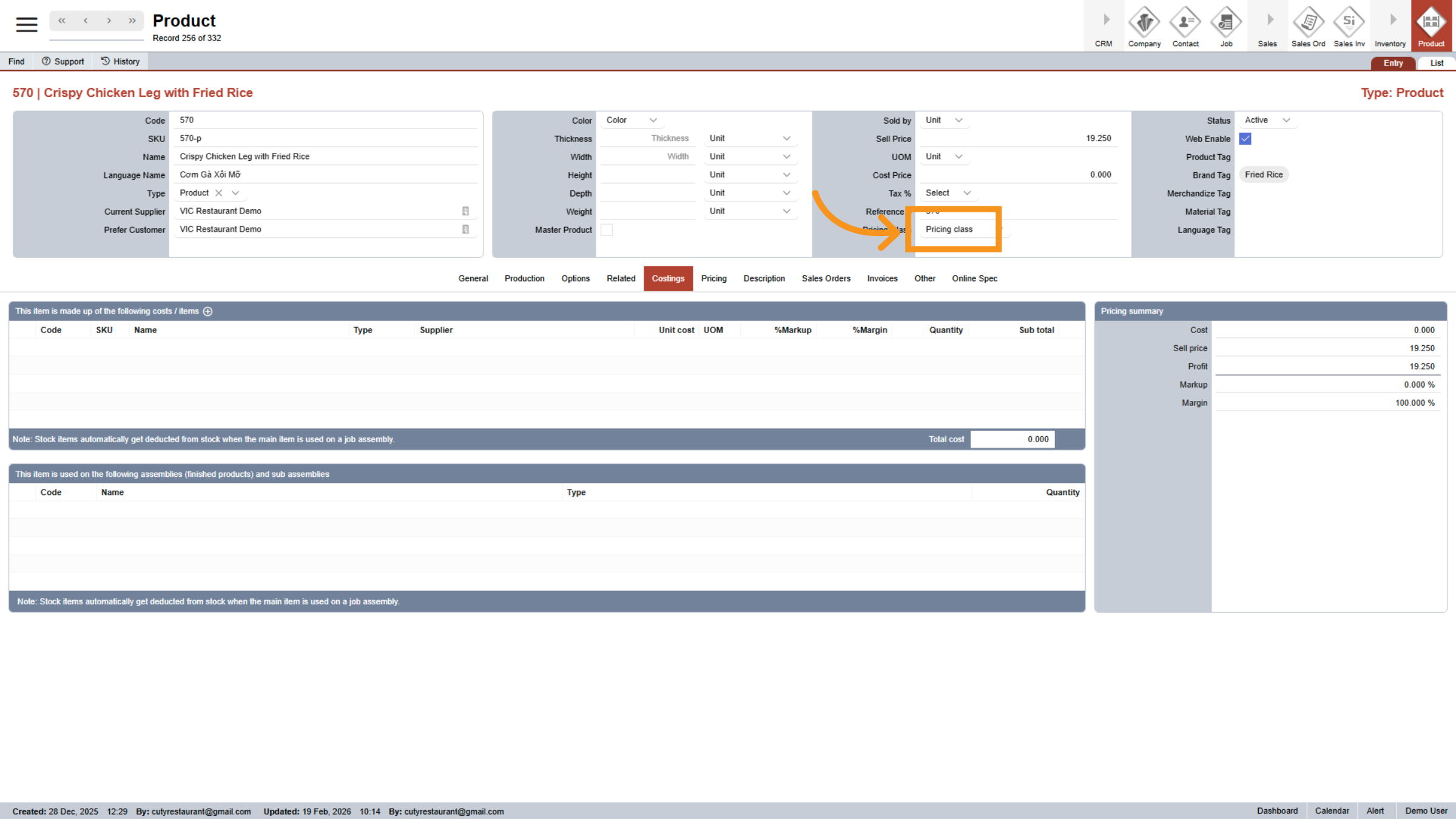
Task: Add a new cost item with the plus icon
Action: [208, 311]
